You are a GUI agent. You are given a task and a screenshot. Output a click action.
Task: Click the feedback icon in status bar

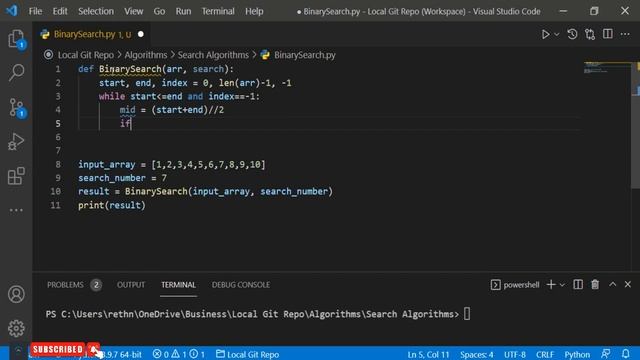(x=606, y=353)
